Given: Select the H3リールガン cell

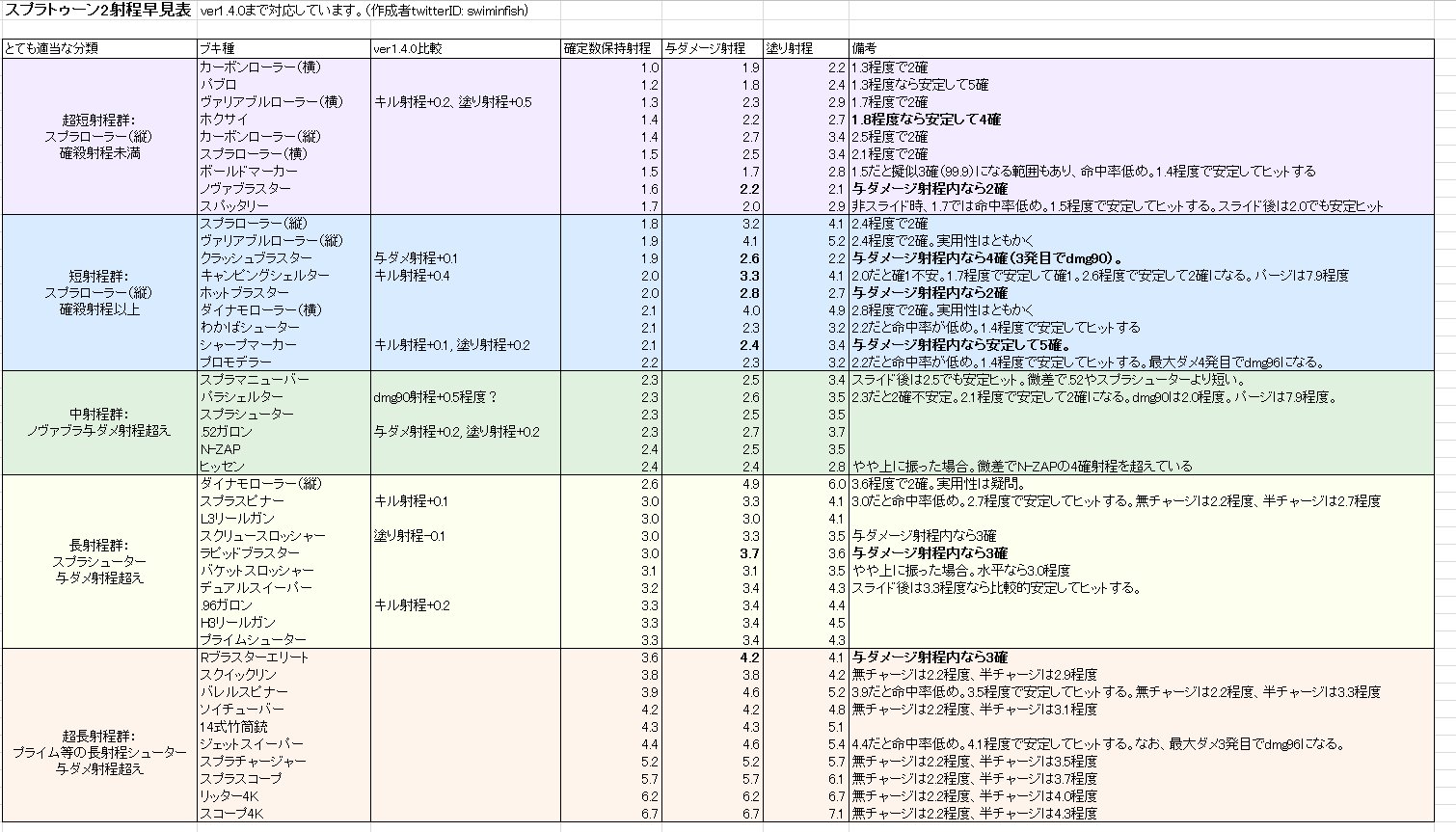Looking at the screenshot, I should tap(283, 623).
